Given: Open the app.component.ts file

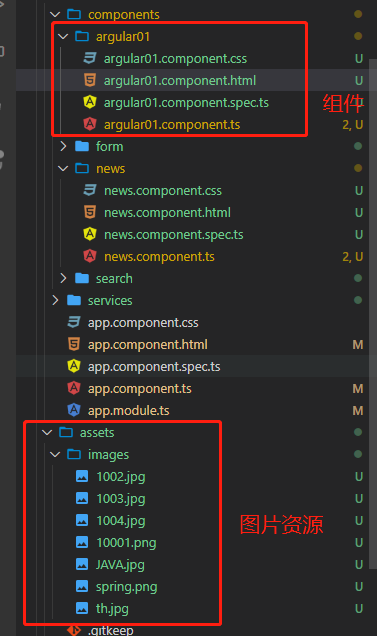Looking at the screenshot, I should pos(140,389).
